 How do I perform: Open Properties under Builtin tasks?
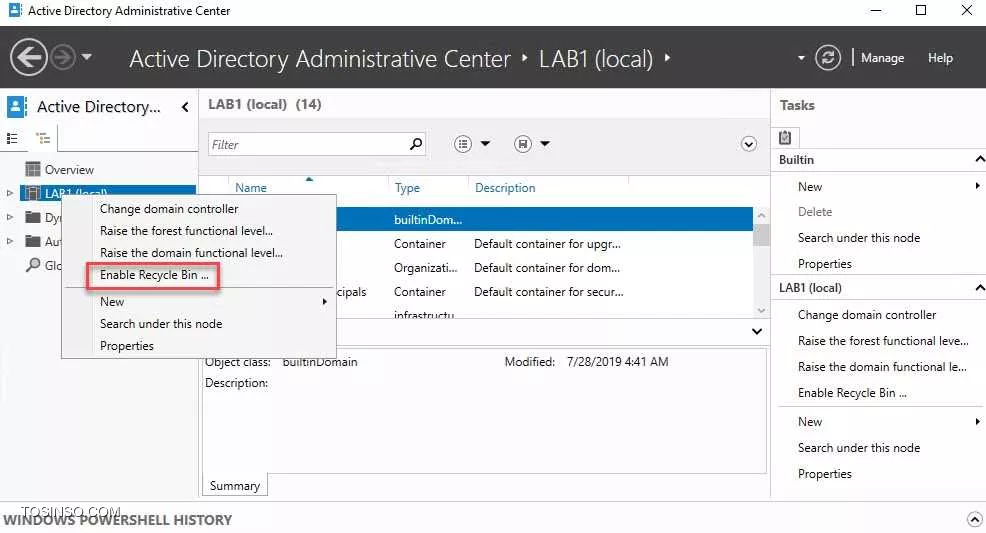tap(824, 263)
